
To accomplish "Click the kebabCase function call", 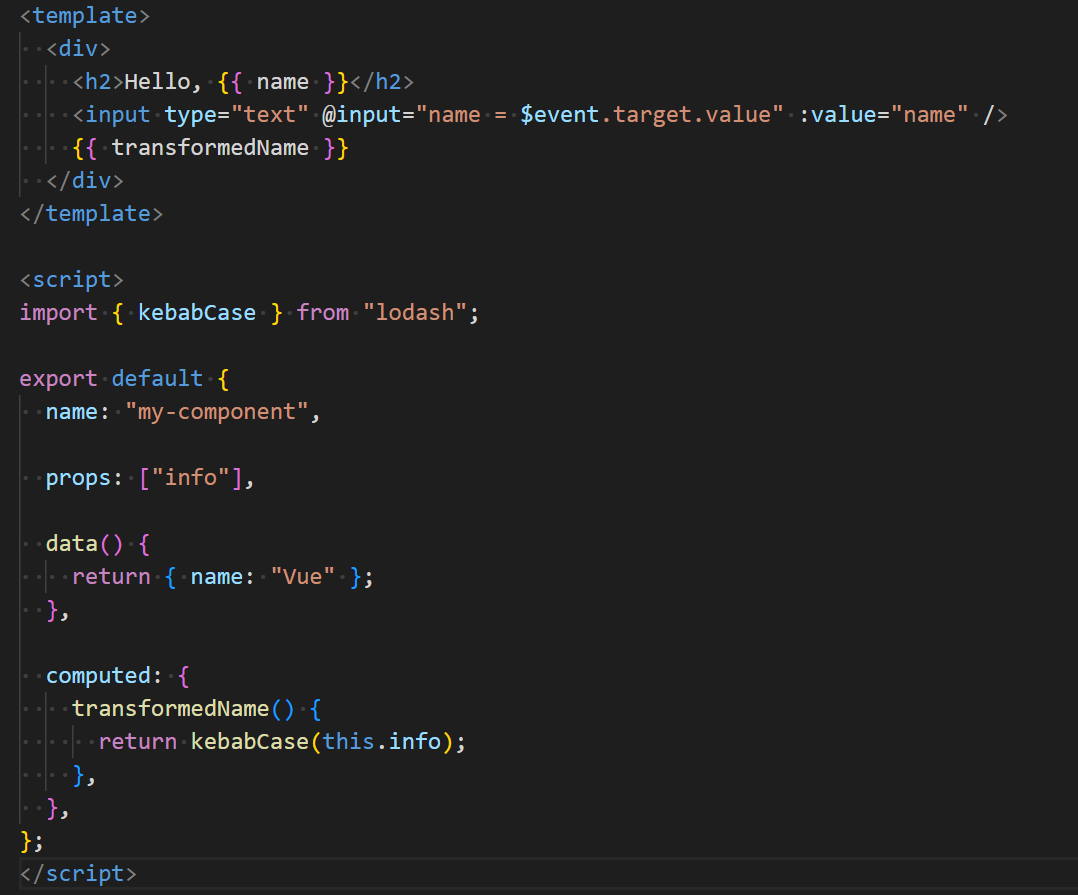I will [250, 742].
